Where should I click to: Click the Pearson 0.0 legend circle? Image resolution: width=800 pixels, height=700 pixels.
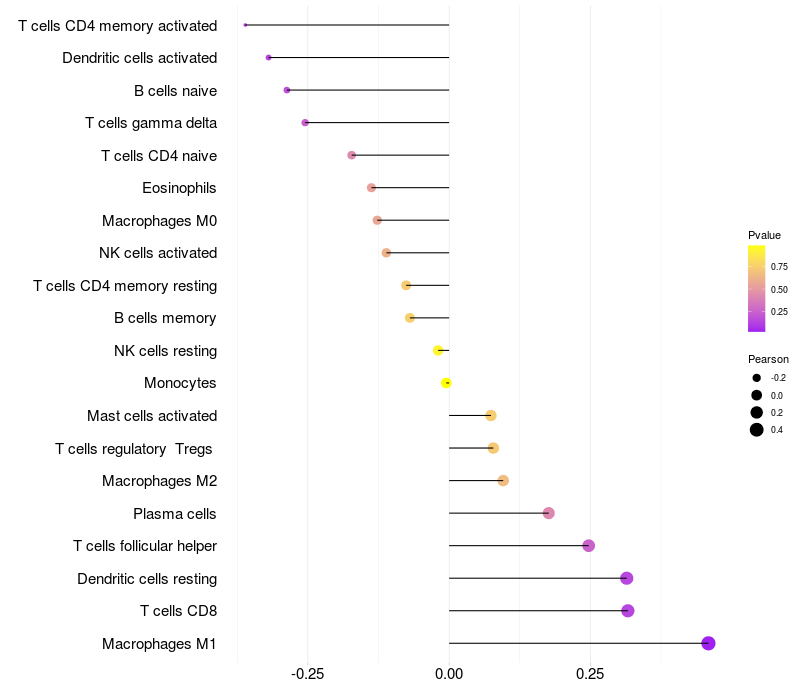click(x=757, y=395)
